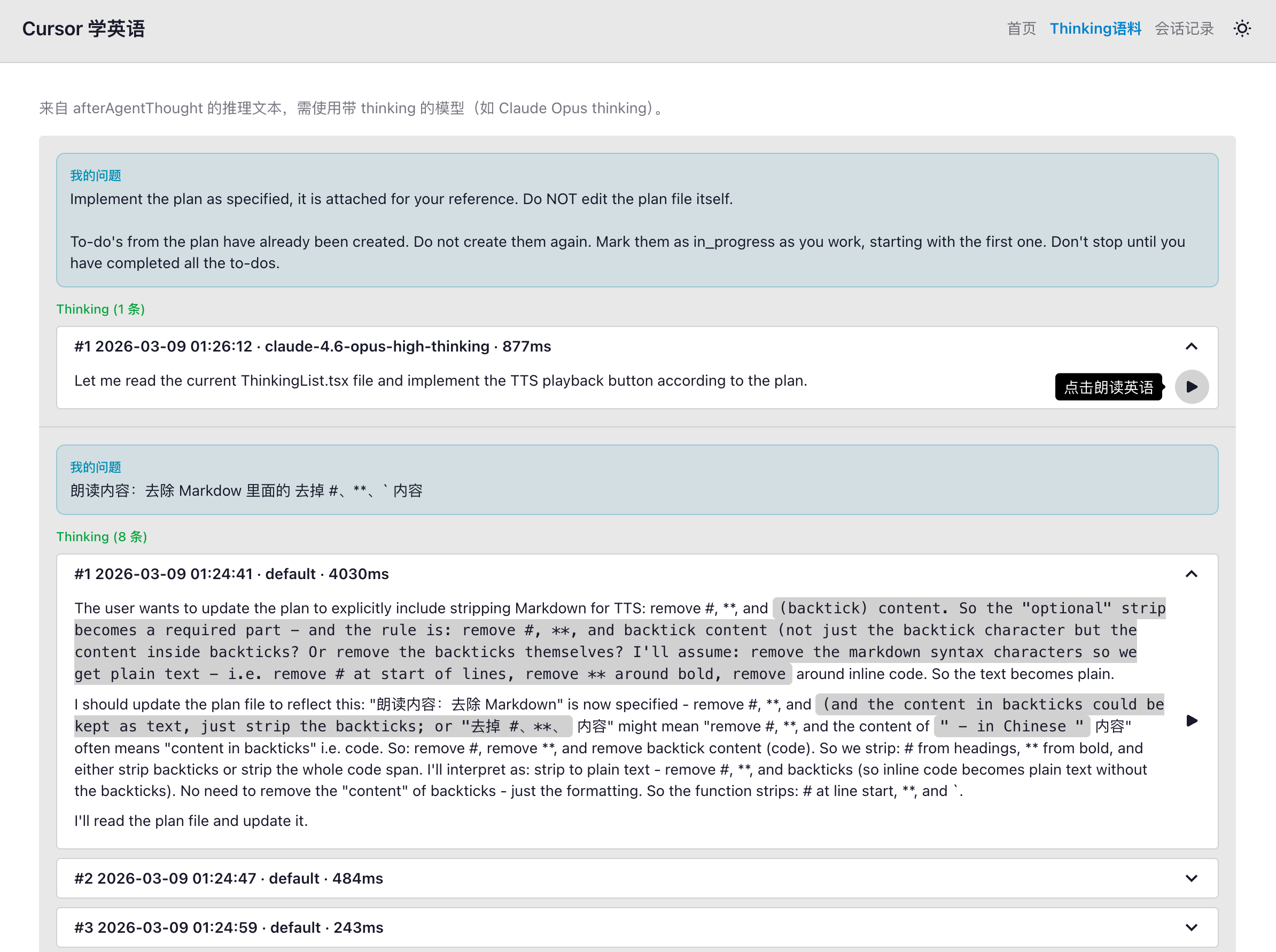The width and height of the screenshot is (1276, 952).
Task: Click the 点击朗读英语 tooltip label
Action: pyautogui.click(x=1108, y=387)
